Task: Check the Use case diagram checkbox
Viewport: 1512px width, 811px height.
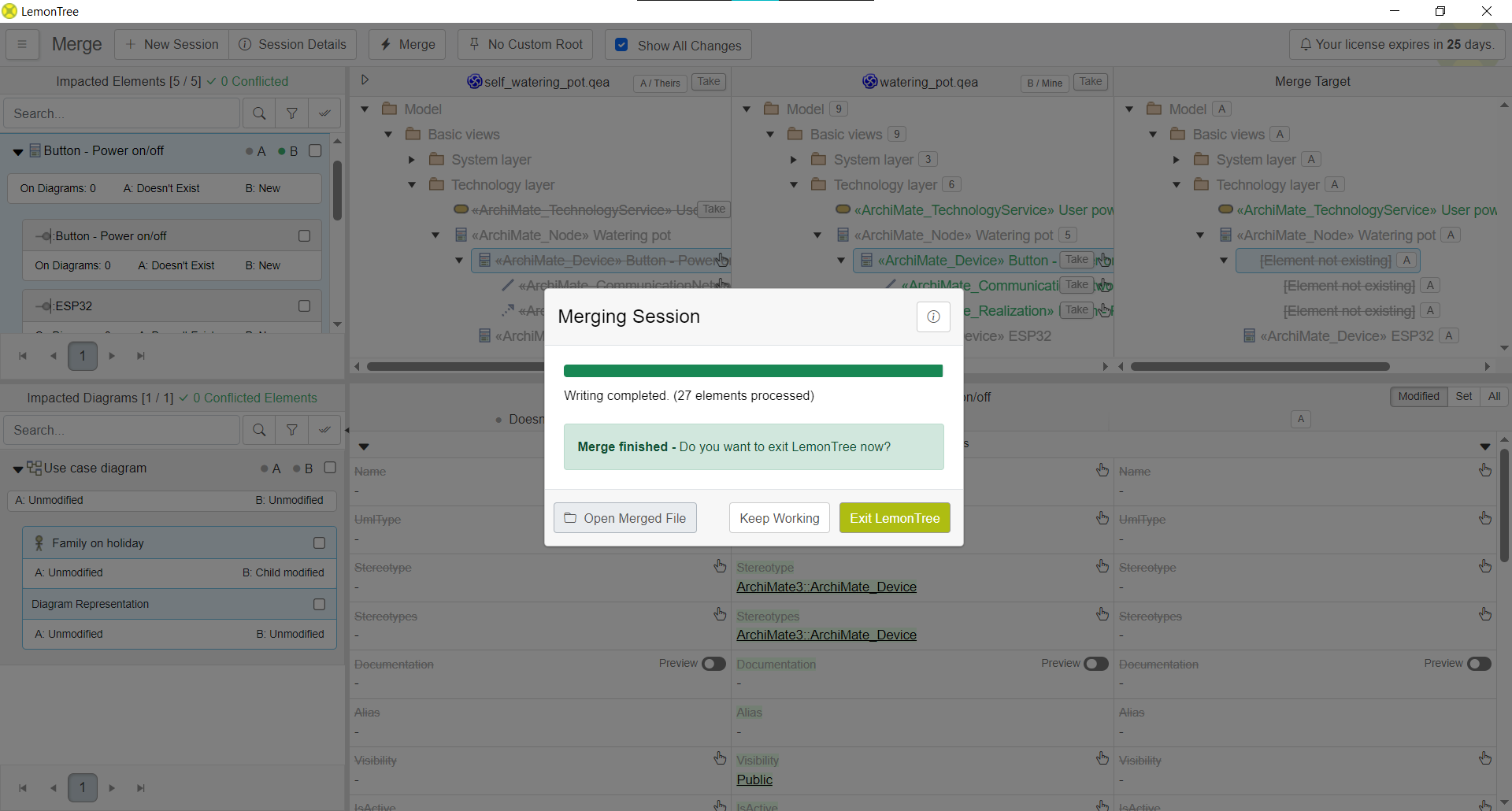Action: click(330, 468)
